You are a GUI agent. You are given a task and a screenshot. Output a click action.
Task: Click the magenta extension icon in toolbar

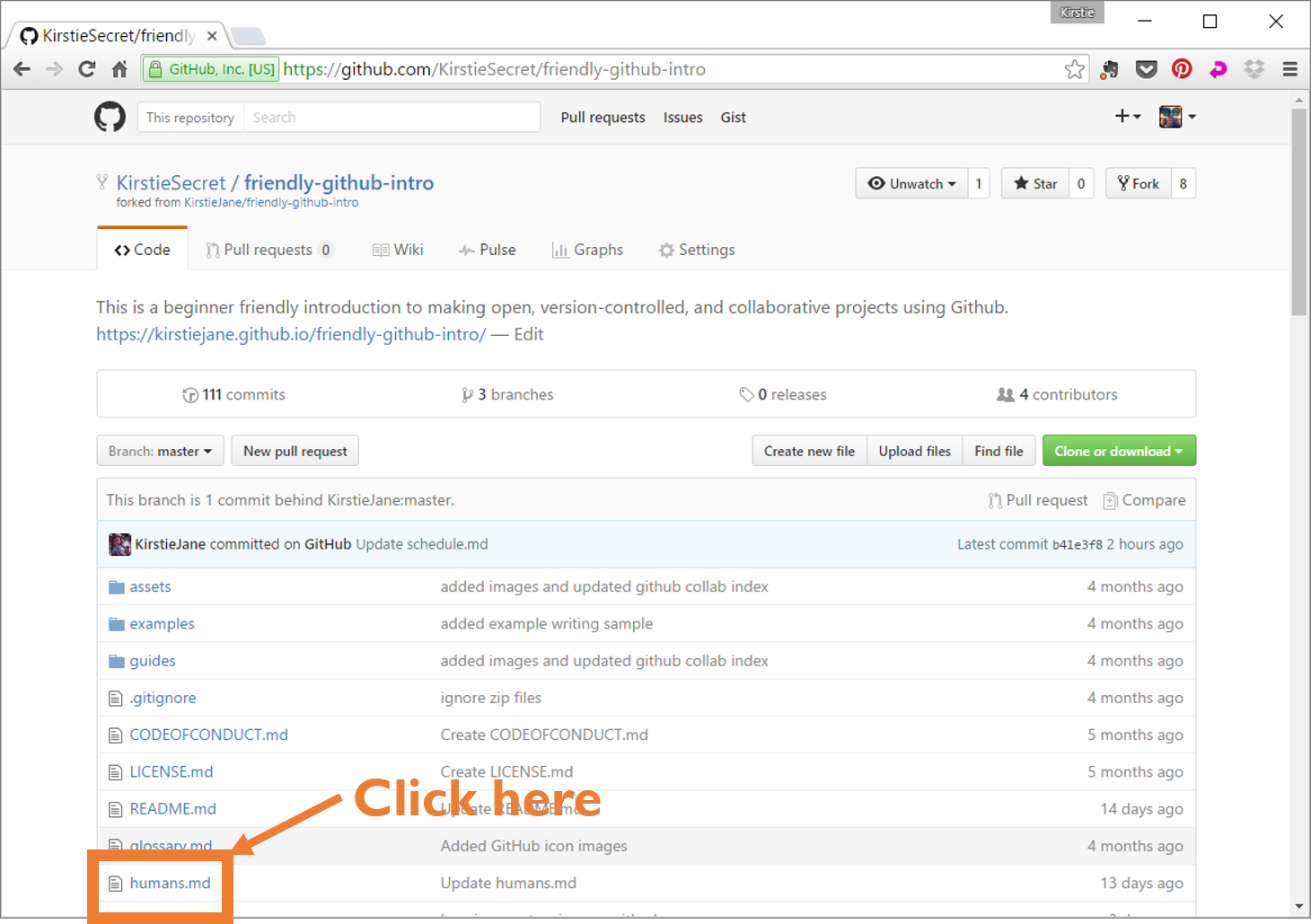(x=1219, y=69)
